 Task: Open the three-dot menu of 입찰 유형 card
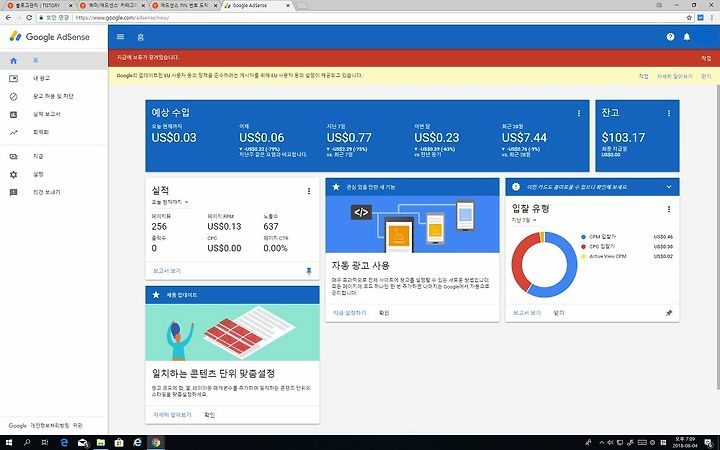(669, 209)
